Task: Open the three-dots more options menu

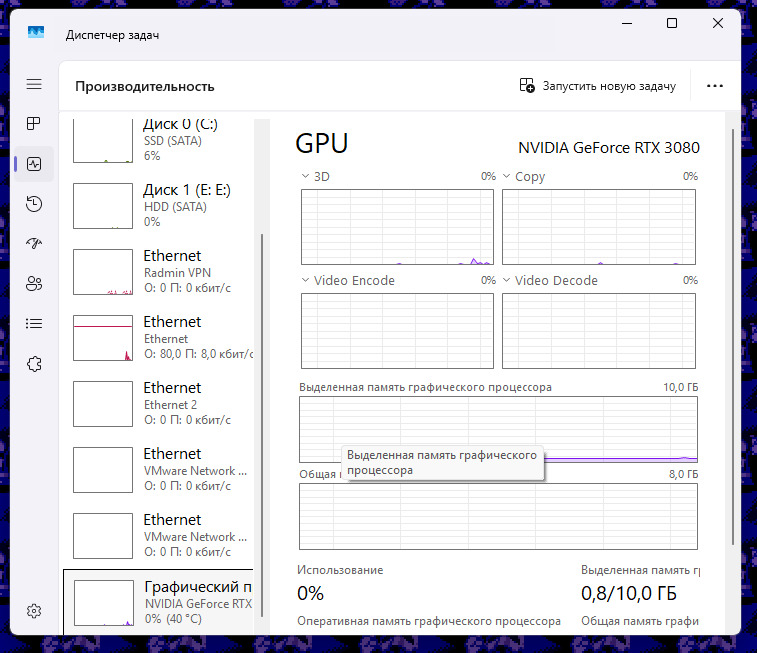Action: pyautogui.click(x=714, y=86)
